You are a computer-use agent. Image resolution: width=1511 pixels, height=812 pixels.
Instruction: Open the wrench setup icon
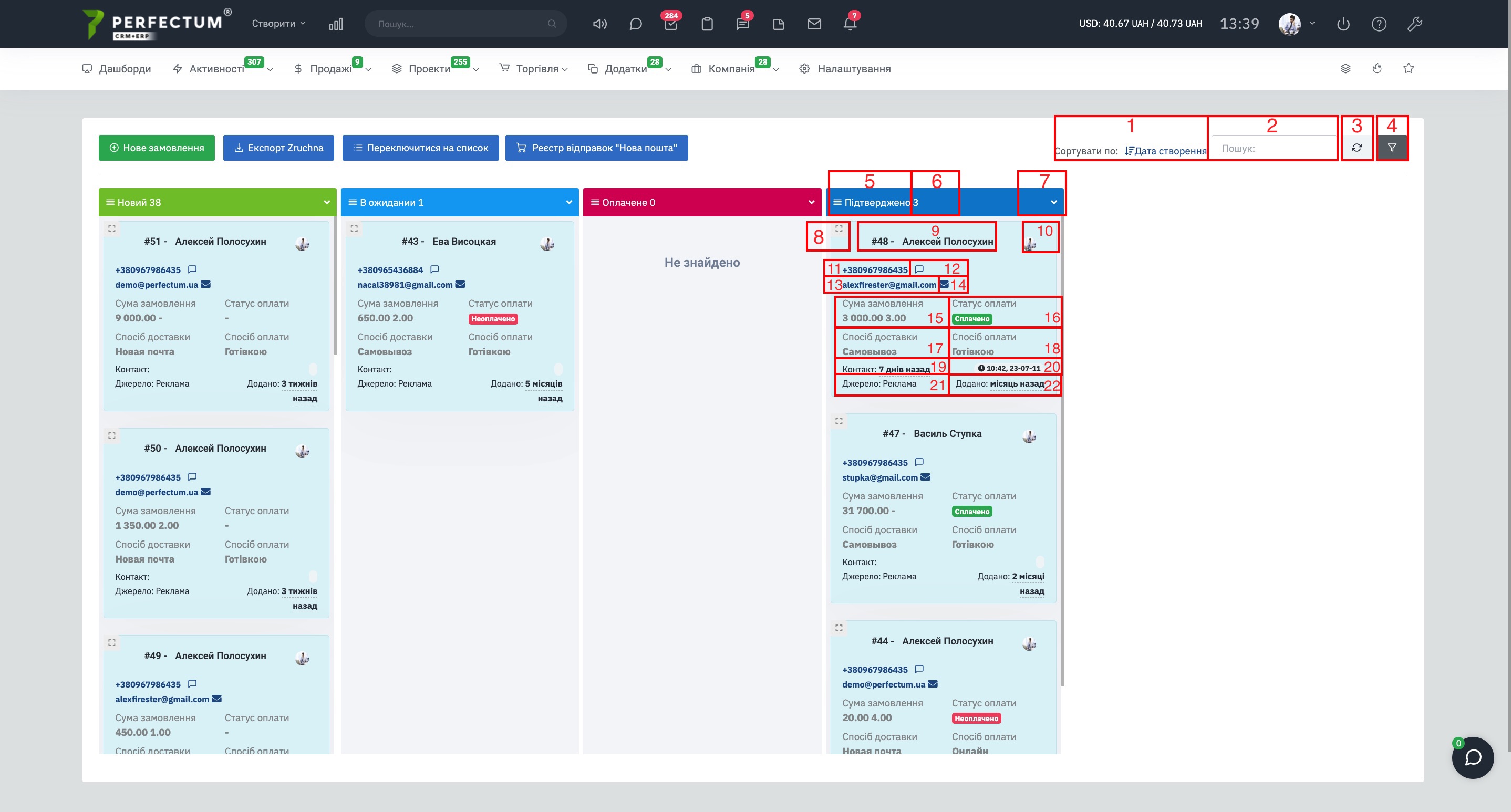(x=1415, y=24)
